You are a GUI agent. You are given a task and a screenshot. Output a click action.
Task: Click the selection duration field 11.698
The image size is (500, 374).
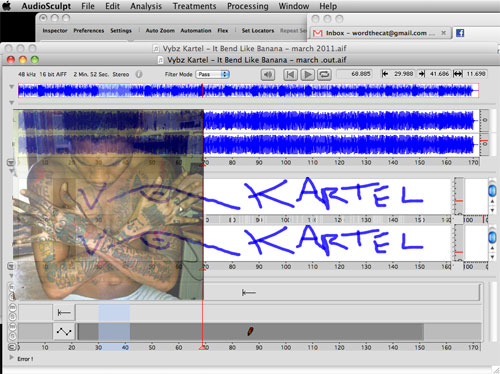(475, 74)
